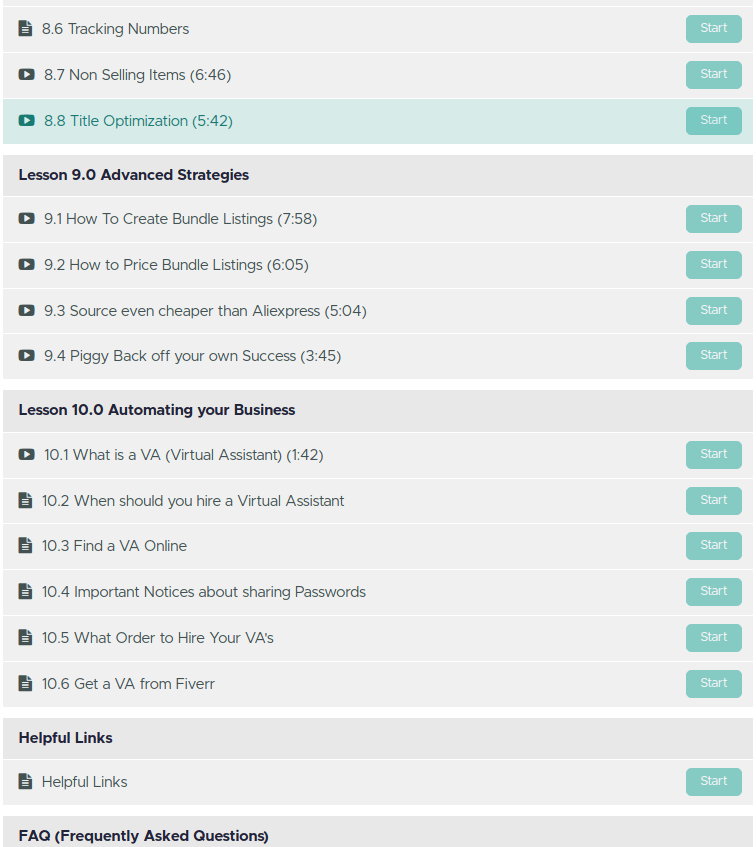Click document icon beside 10.6 Get a VA from Fiverr
The height and width of the screenshot is (847, 756).
(x=25, y=684)
